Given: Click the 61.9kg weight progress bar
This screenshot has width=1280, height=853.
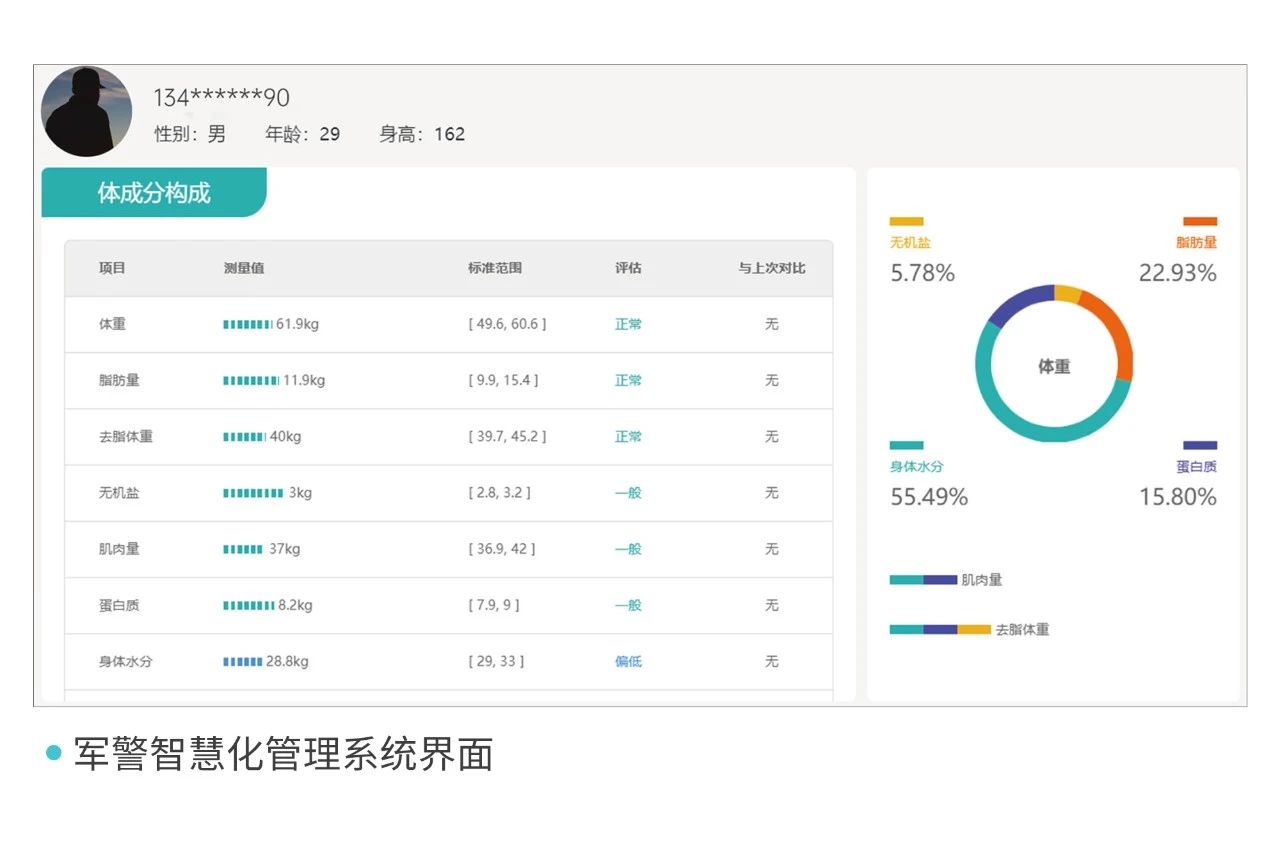Looking at the screenshot, I should click(248, 324).
